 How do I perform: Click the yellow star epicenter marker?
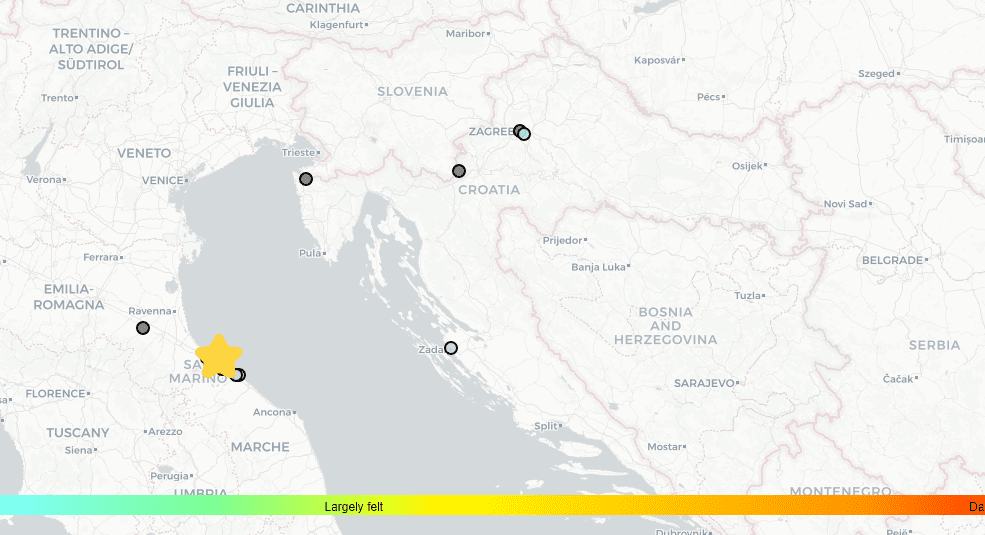click(x=219, y=356)
